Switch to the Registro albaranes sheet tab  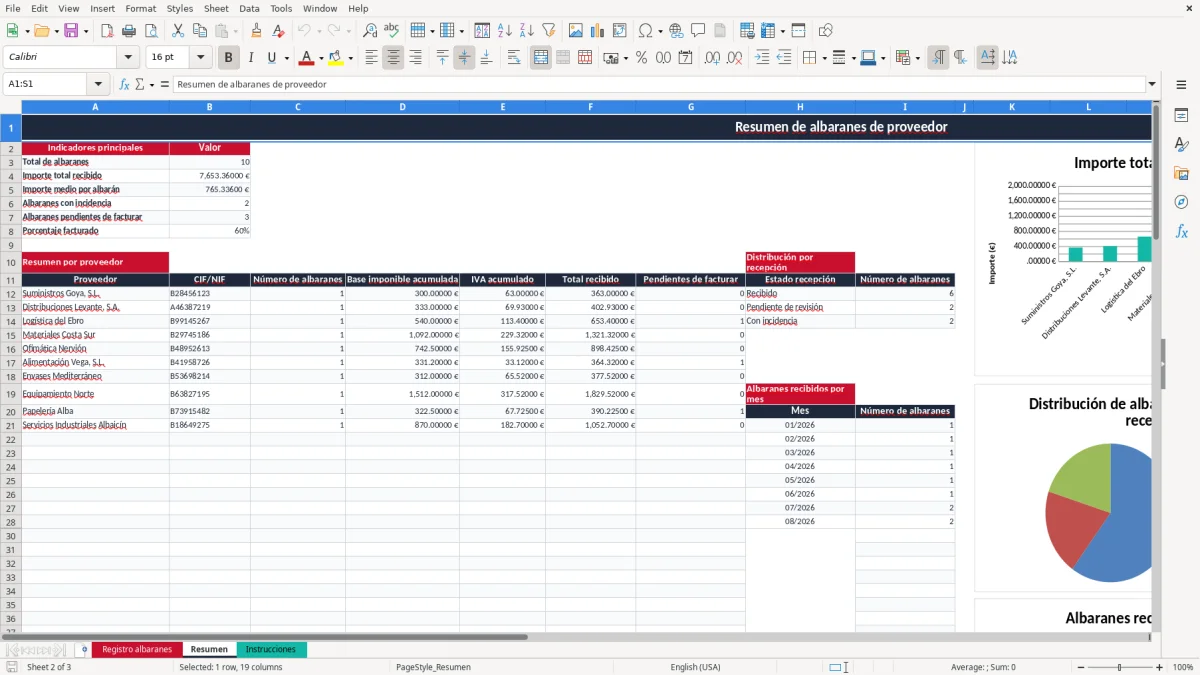137,649
